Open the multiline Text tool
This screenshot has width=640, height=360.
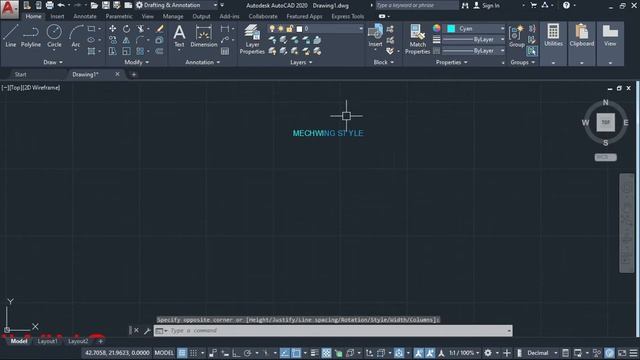(x=179, y=36)
